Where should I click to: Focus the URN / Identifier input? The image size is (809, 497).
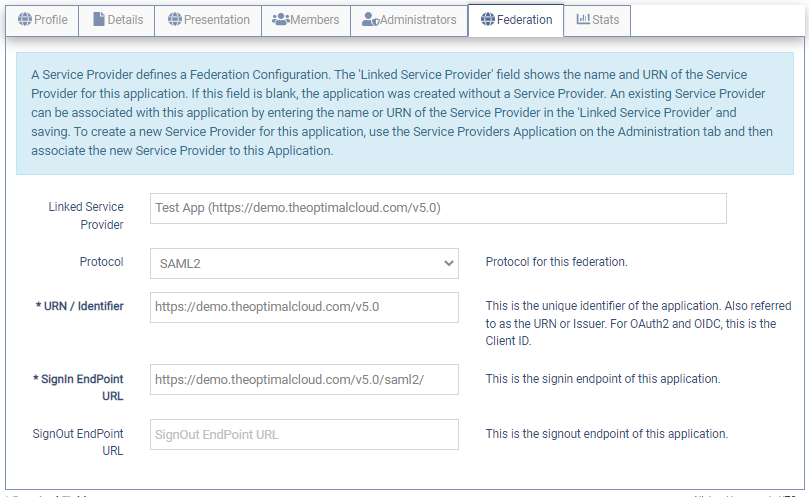(304, 308)
